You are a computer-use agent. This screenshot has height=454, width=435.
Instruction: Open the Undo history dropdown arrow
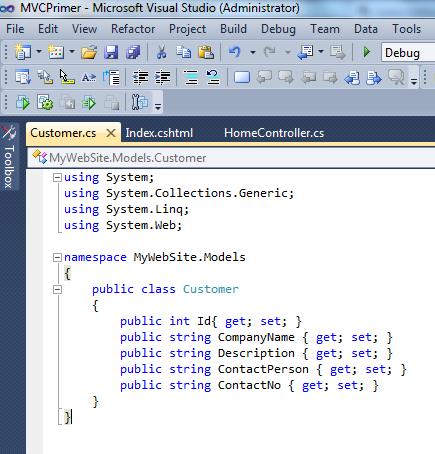click(x=253, y=52)
